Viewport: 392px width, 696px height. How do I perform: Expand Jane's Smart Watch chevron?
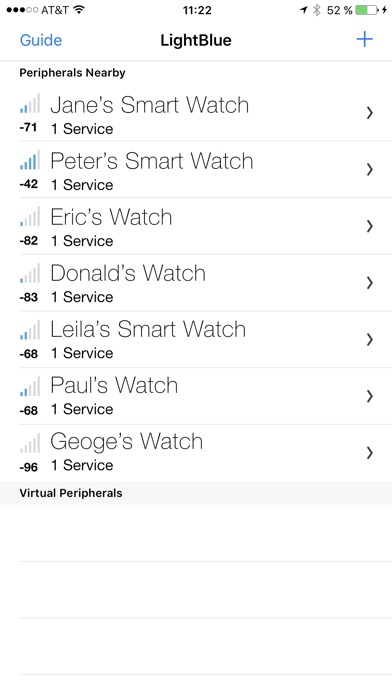pyautogui.click(x=369, y=113)
